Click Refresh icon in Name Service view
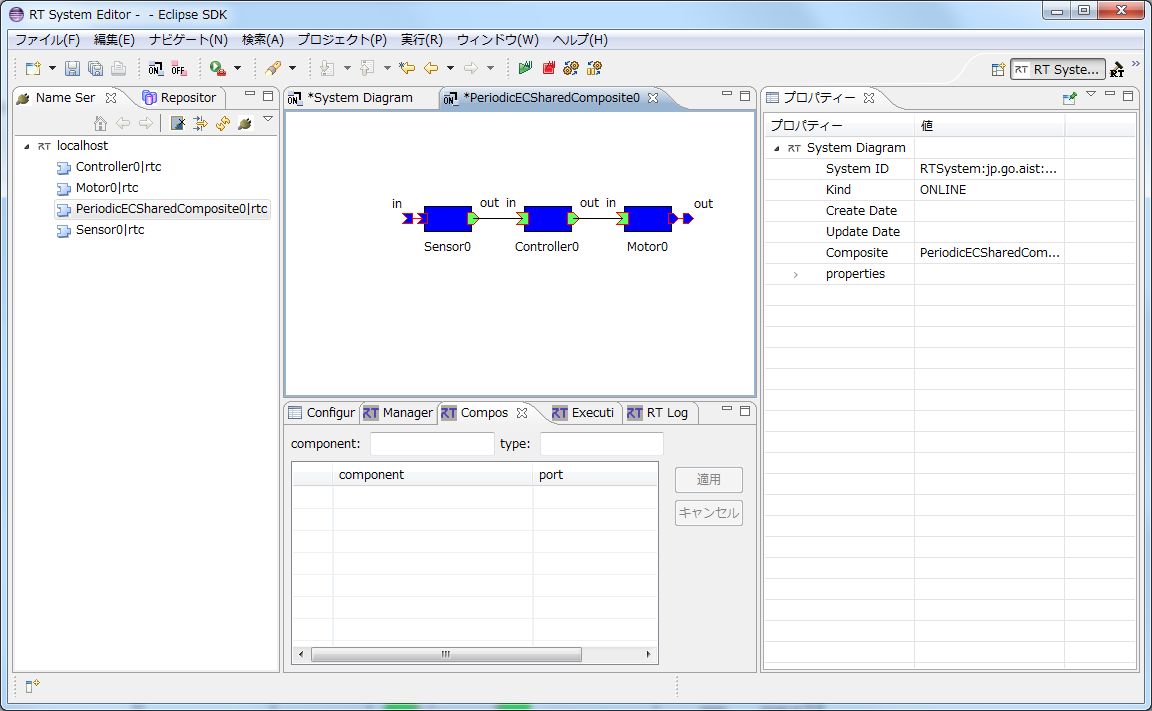Screen dimensions: 1152x711 pos(223,123)
